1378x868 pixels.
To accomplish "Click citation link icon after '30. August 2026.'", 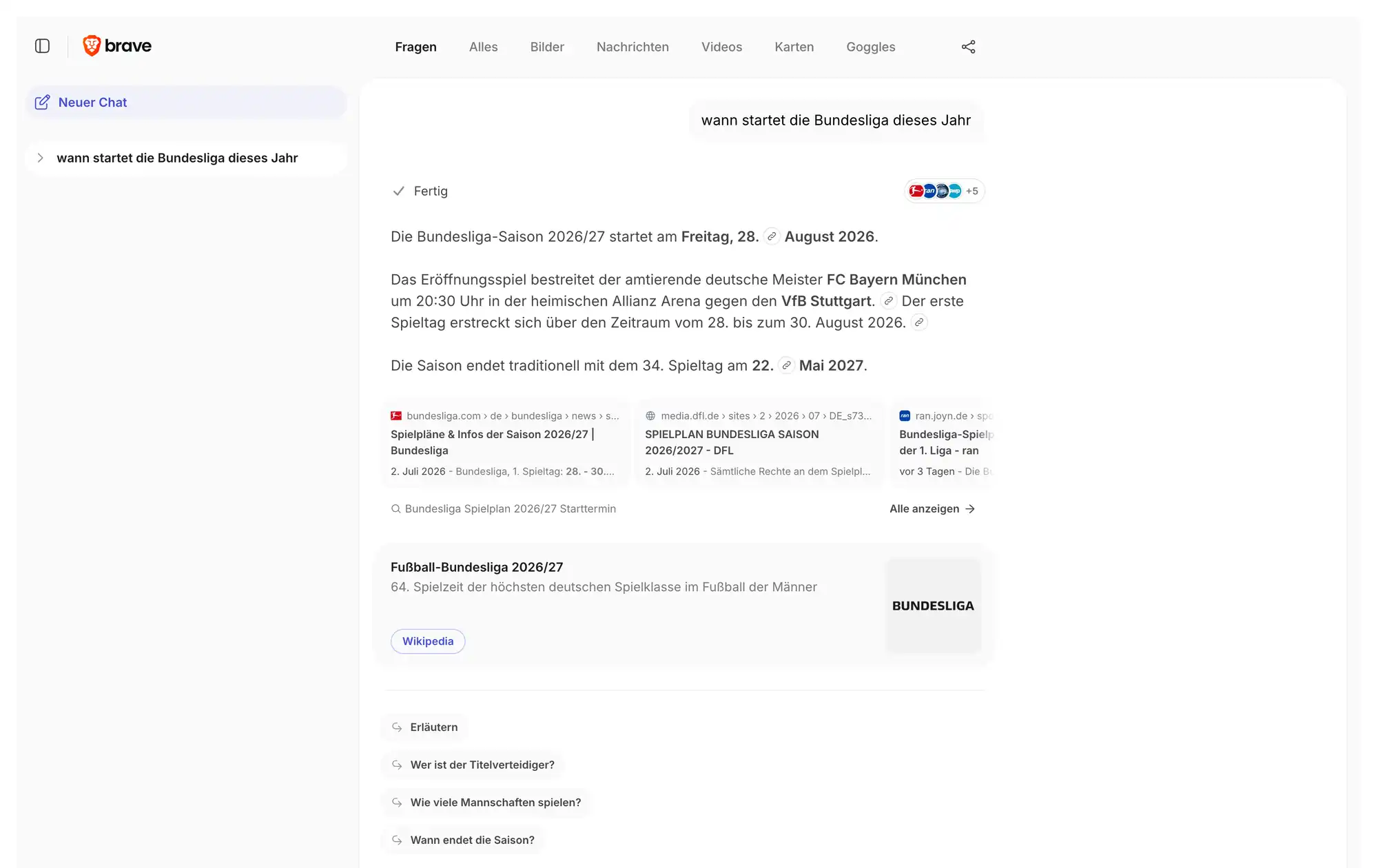I will point(919,322).
